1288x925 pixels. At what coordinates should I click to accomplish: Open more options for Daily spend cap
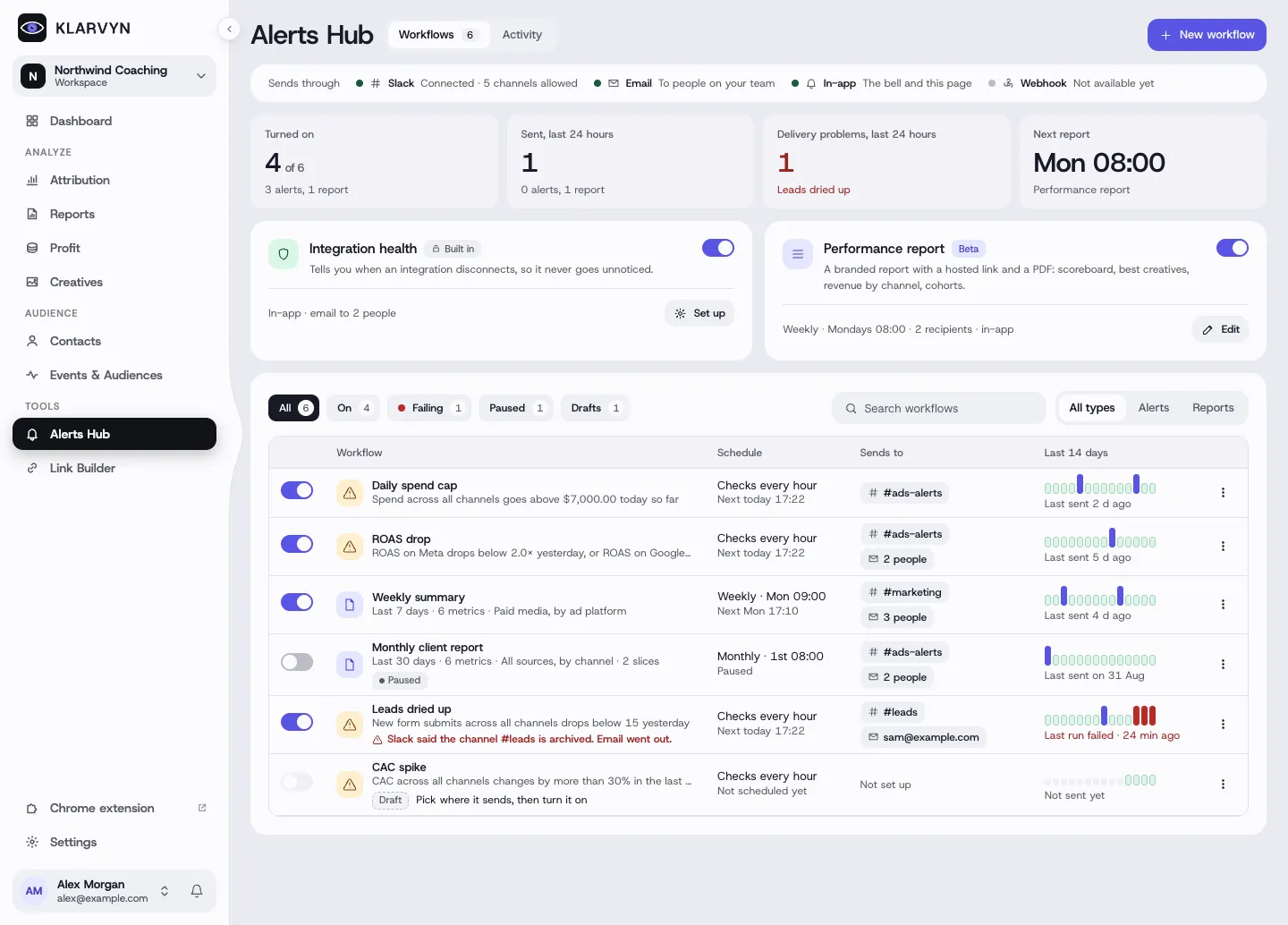1223,493
